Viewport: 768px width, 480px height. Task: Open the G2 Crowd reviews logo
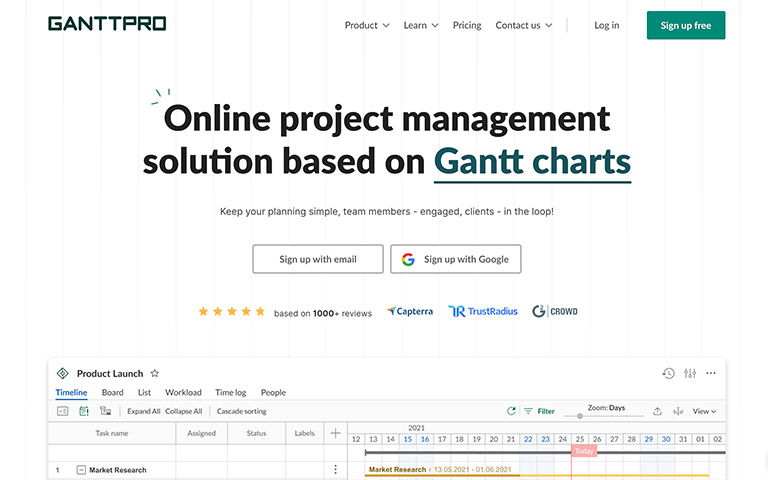(554, 312)
